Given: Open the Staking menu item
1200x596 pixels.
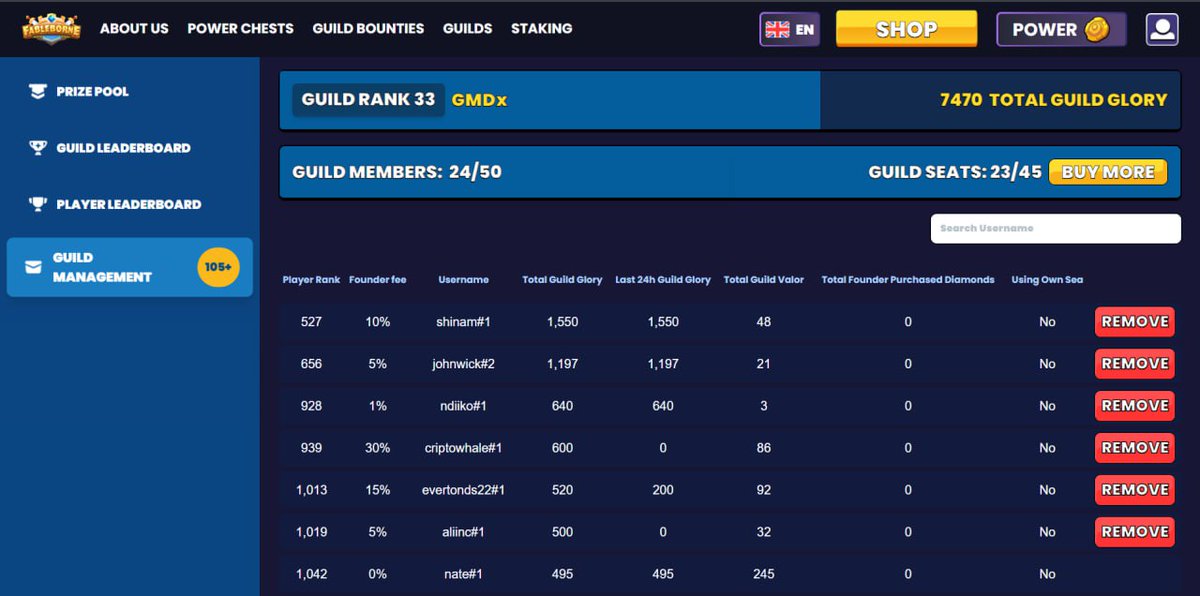Looking at the screenshot, I should [541, 29].
